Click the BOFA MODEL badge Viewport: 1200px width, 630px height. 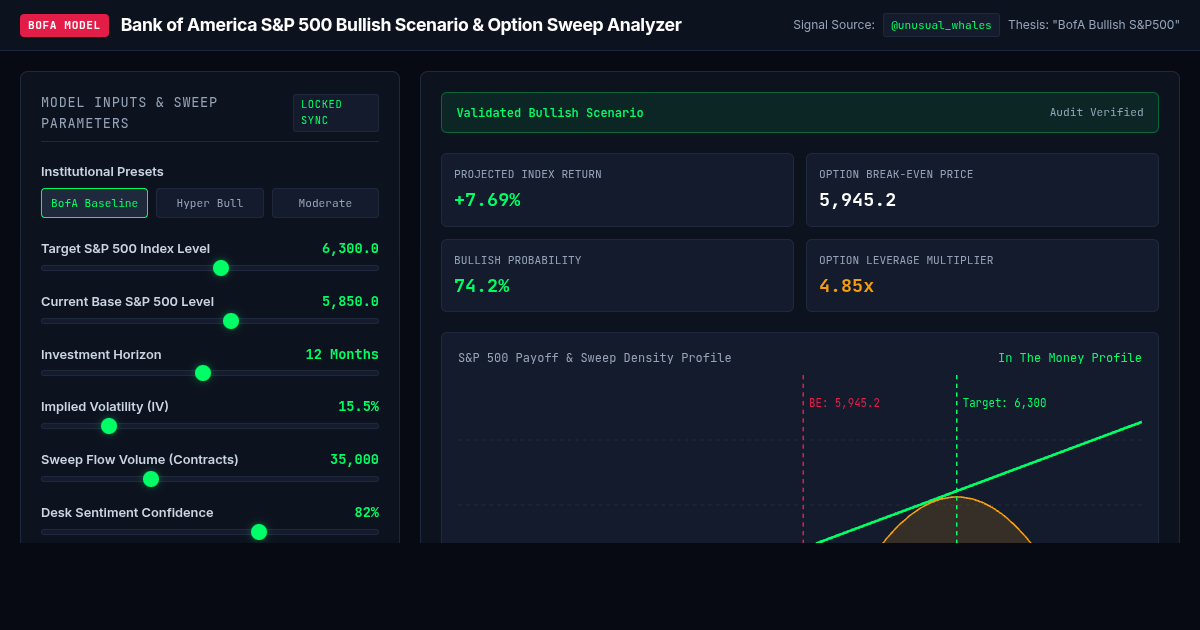(64, 25)
